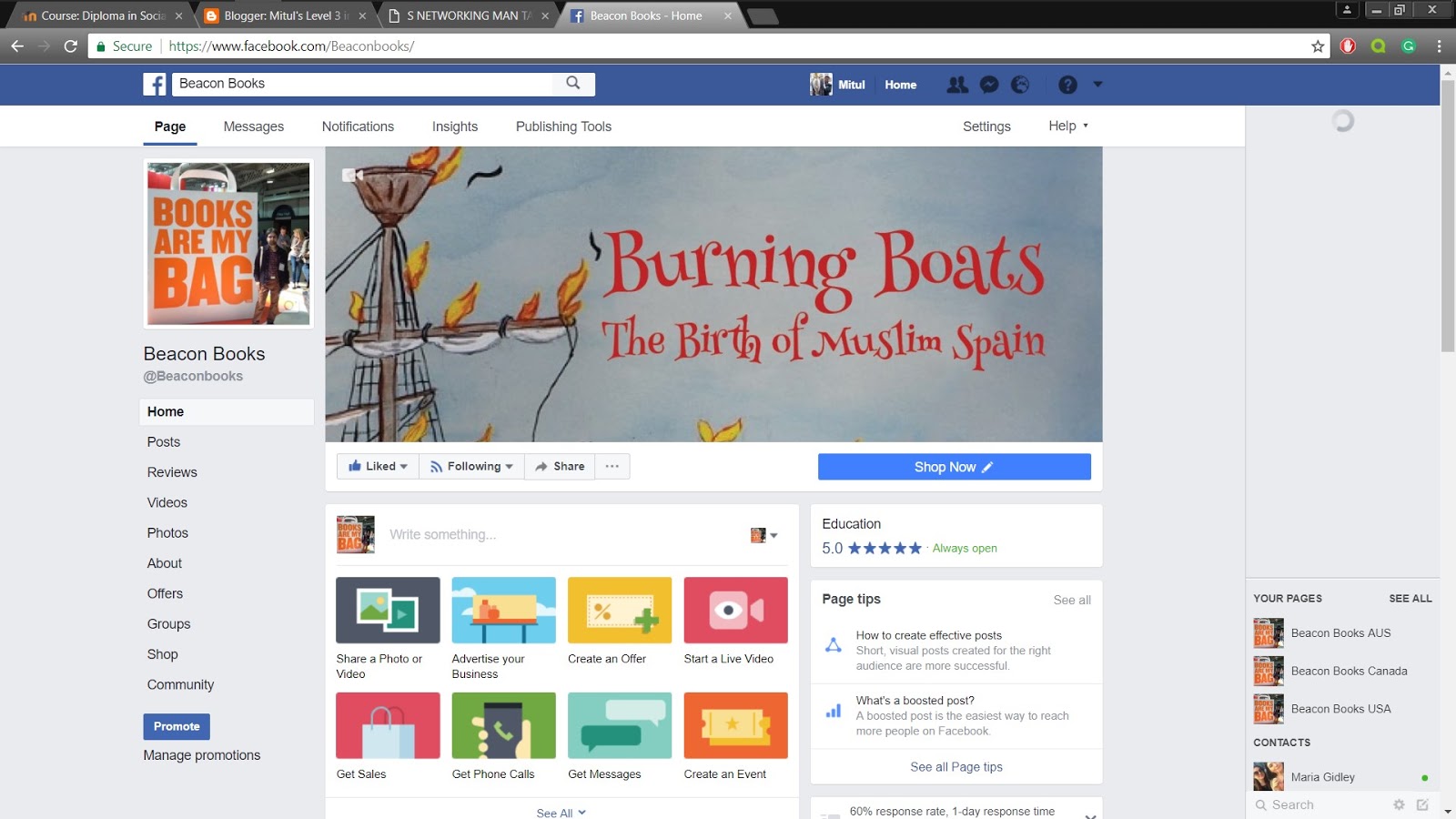Click the new message compose icon in chat
The image size is (1456, 819).
click(1422, 804)
